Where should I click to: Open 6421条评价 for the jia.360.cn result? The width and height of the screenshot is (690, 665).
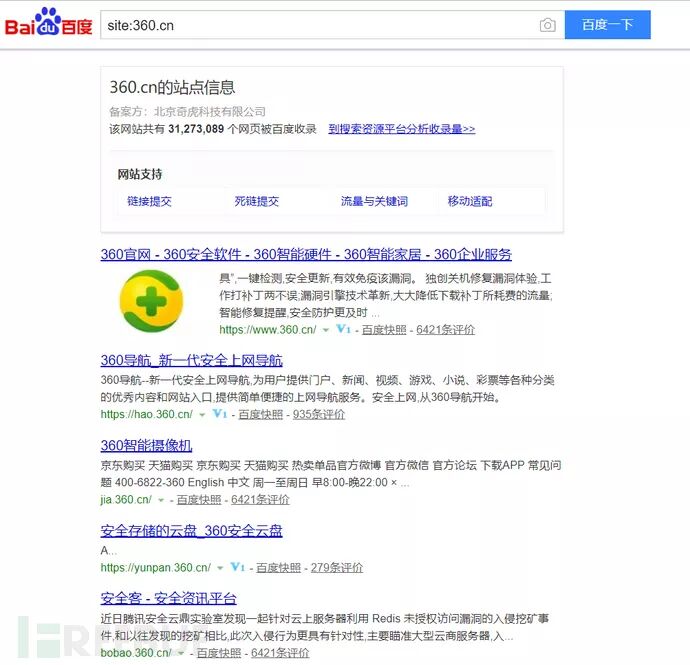(x=261, y=500)
